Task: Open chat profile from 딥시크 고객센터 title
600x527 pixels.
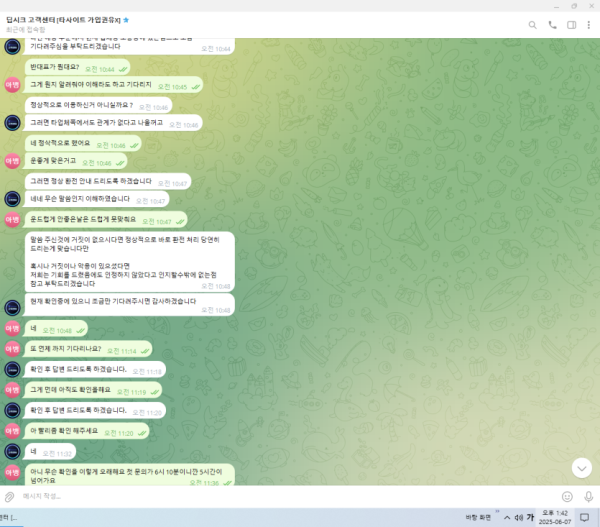Action: 63,20
